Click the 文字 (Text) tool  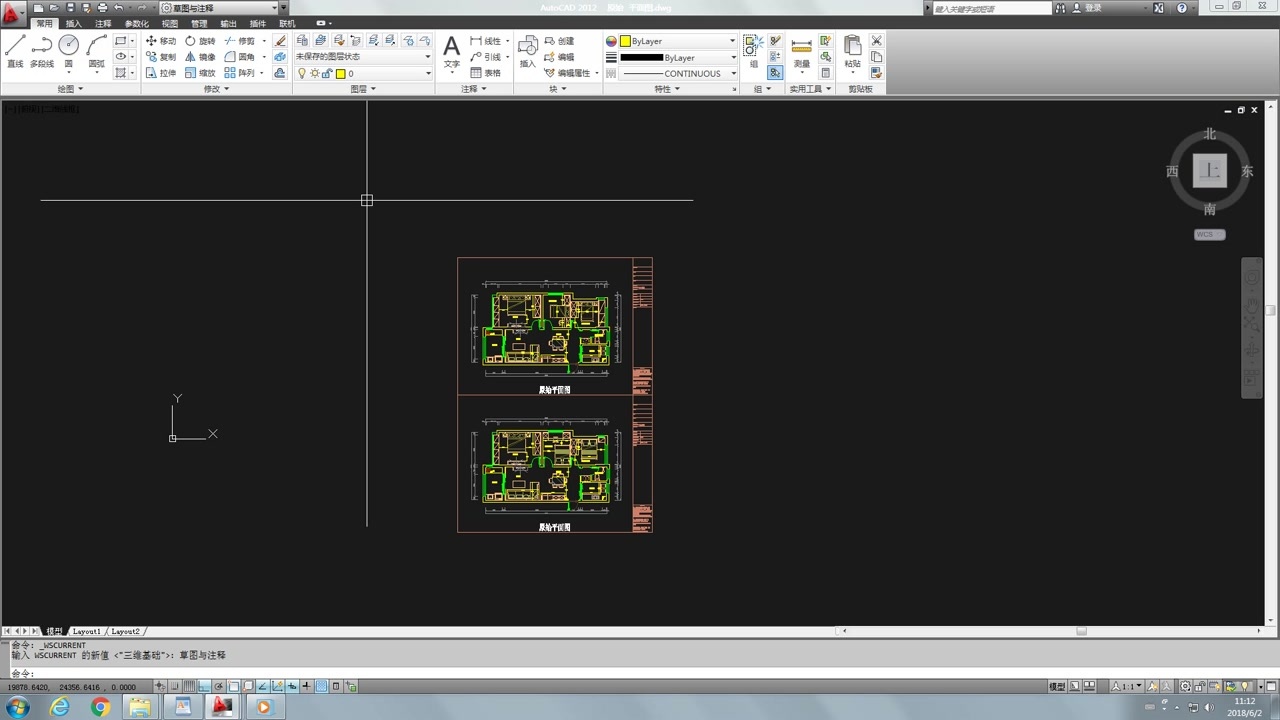pos(452,53)
